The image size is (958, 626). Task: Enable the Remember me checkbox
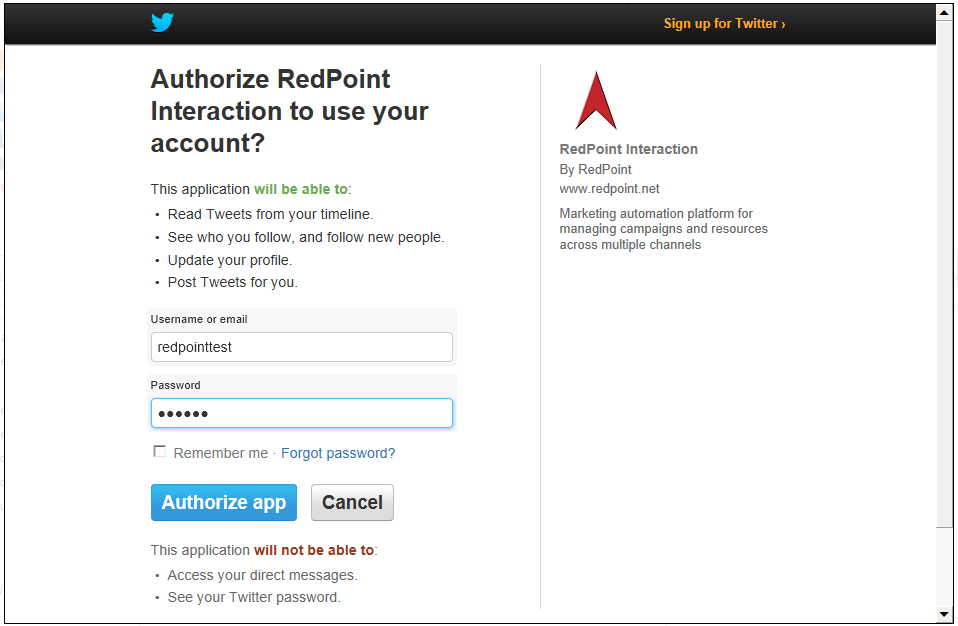(160, 452)
